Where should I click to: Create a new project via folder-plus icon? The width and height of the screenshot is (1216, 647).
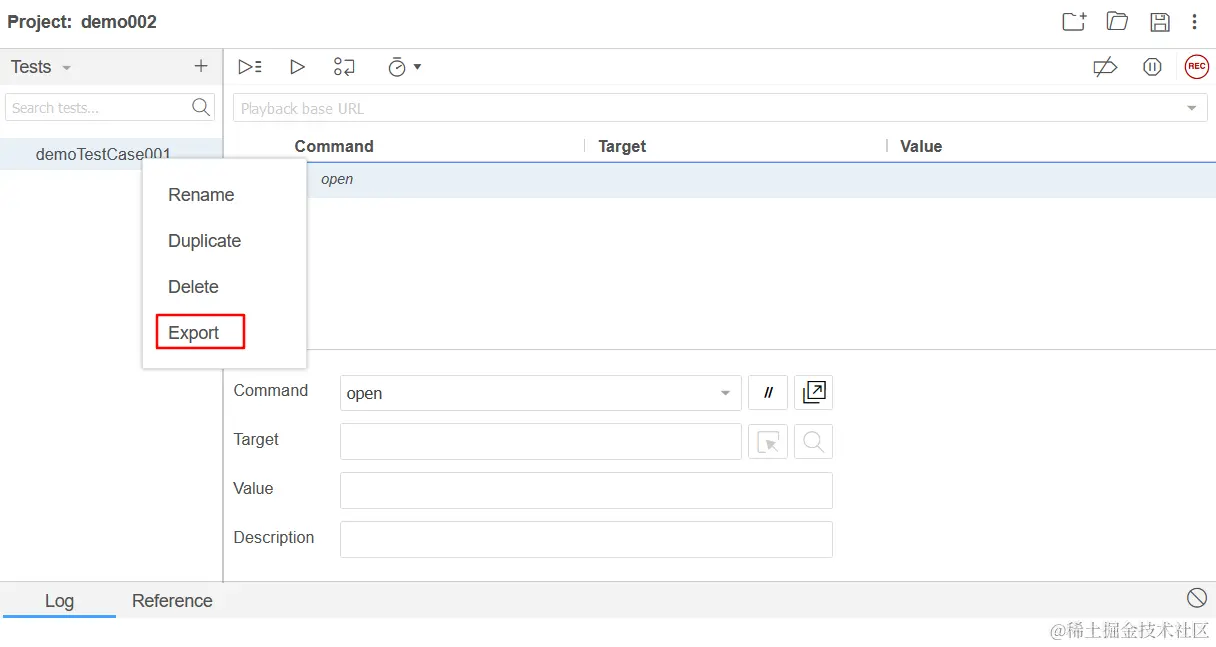coord(1074,22)
